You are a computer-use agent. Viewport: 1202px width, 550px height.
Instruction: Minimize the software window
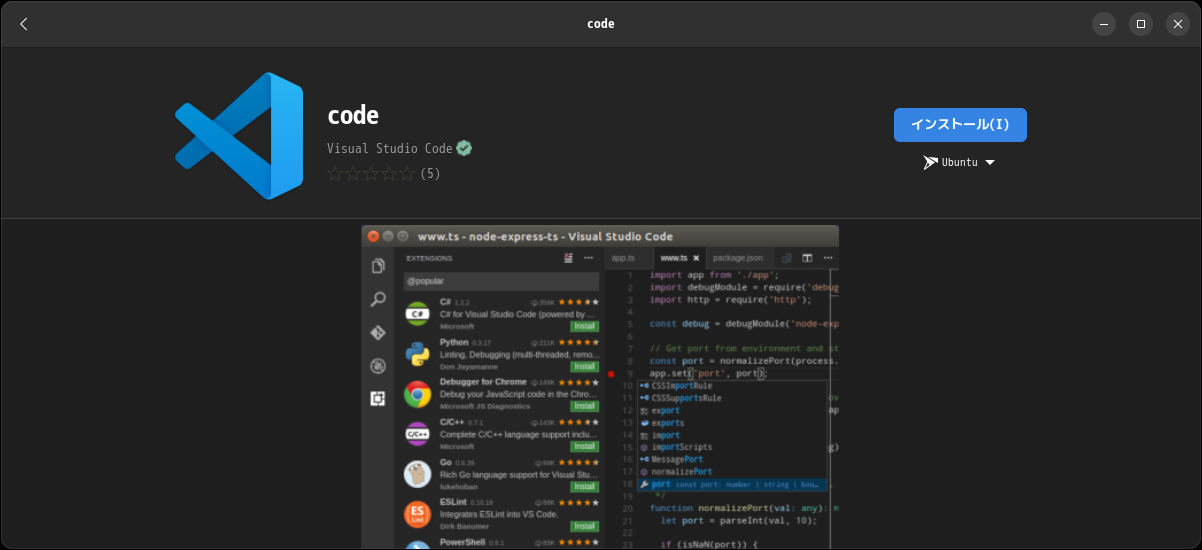[x=1103, y=24]
